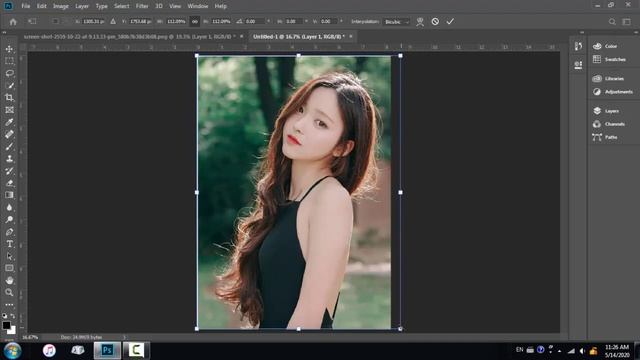Open the History panel icon
Screen dimensions: 640x360
[578, 46]
